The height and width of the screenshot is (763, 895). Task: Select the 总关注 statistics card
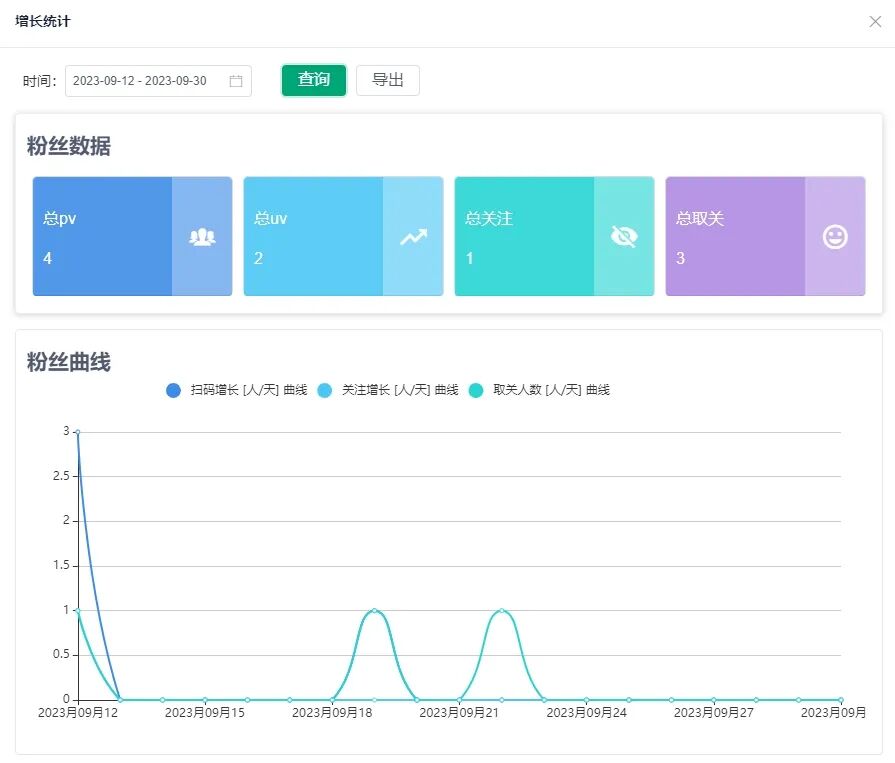[525, 237]
